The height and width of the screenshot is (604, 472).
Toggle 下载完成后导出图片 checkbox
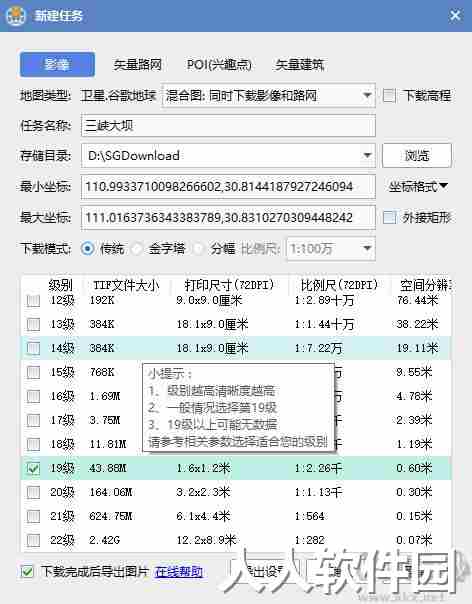[x=27, y=572]
